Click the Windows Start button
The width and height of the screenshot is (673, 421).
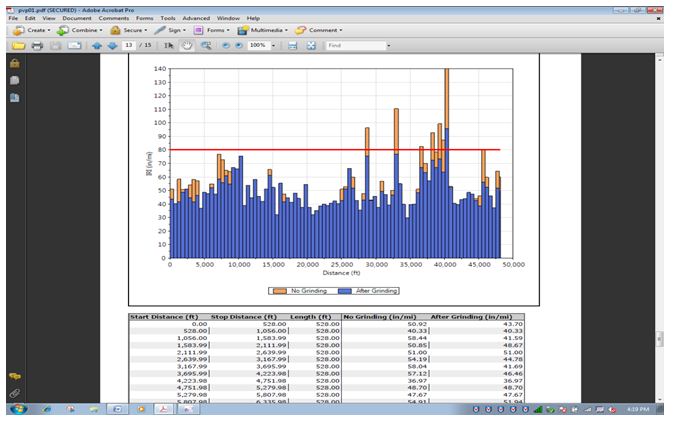18,409
